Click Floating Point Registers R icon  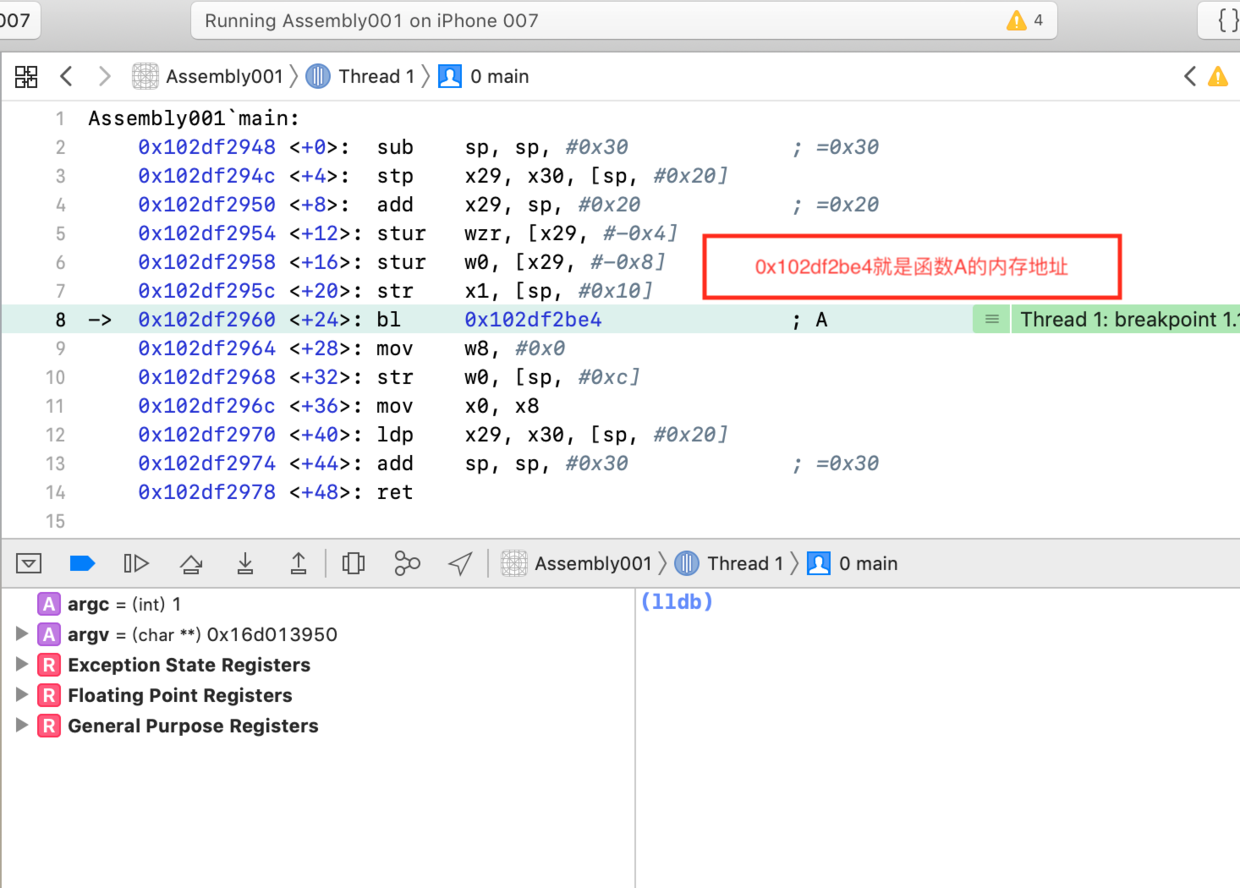click(x=49, y=695)
